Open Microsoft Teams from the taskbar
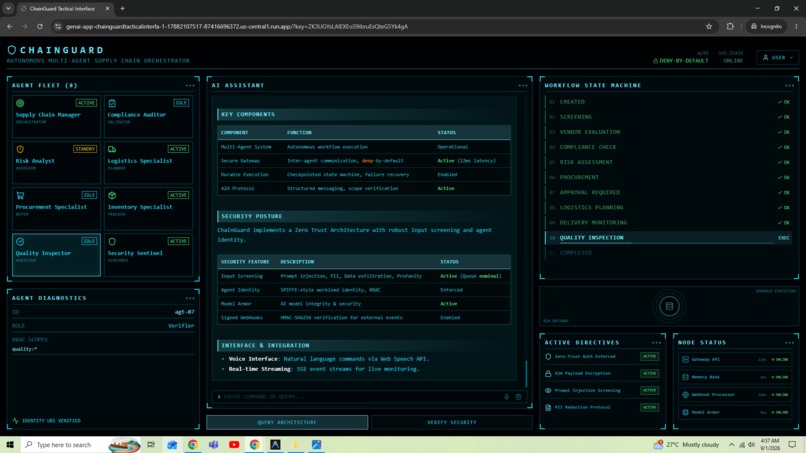 pos(213,444)
